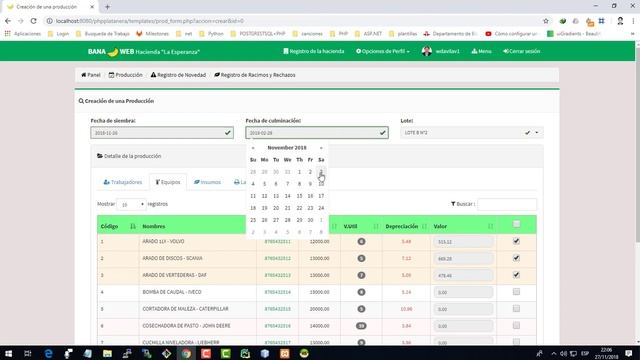Open the notification center icon
Screen dimensions: 640x360
[629, 353]
